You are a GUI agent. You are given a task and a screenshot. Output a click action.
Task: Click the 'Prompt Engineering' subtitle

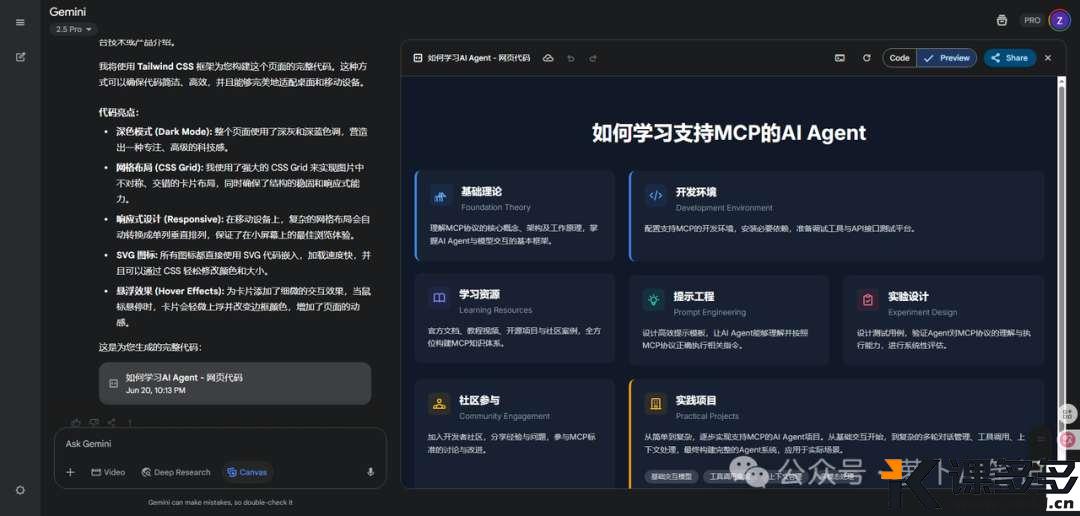[709, 312]
